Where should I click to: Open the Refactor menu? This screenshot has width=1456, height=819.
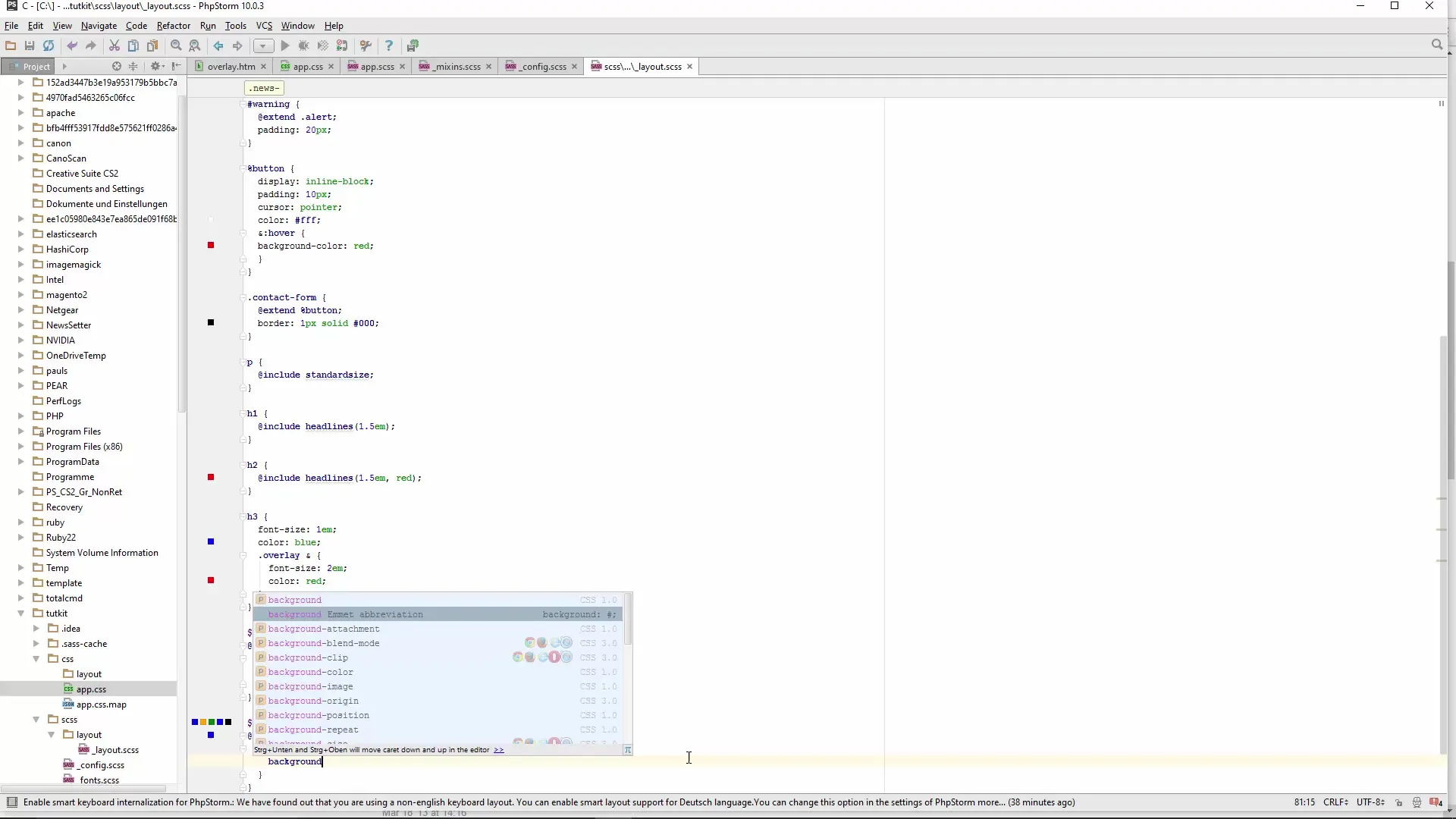pos(174,25)
